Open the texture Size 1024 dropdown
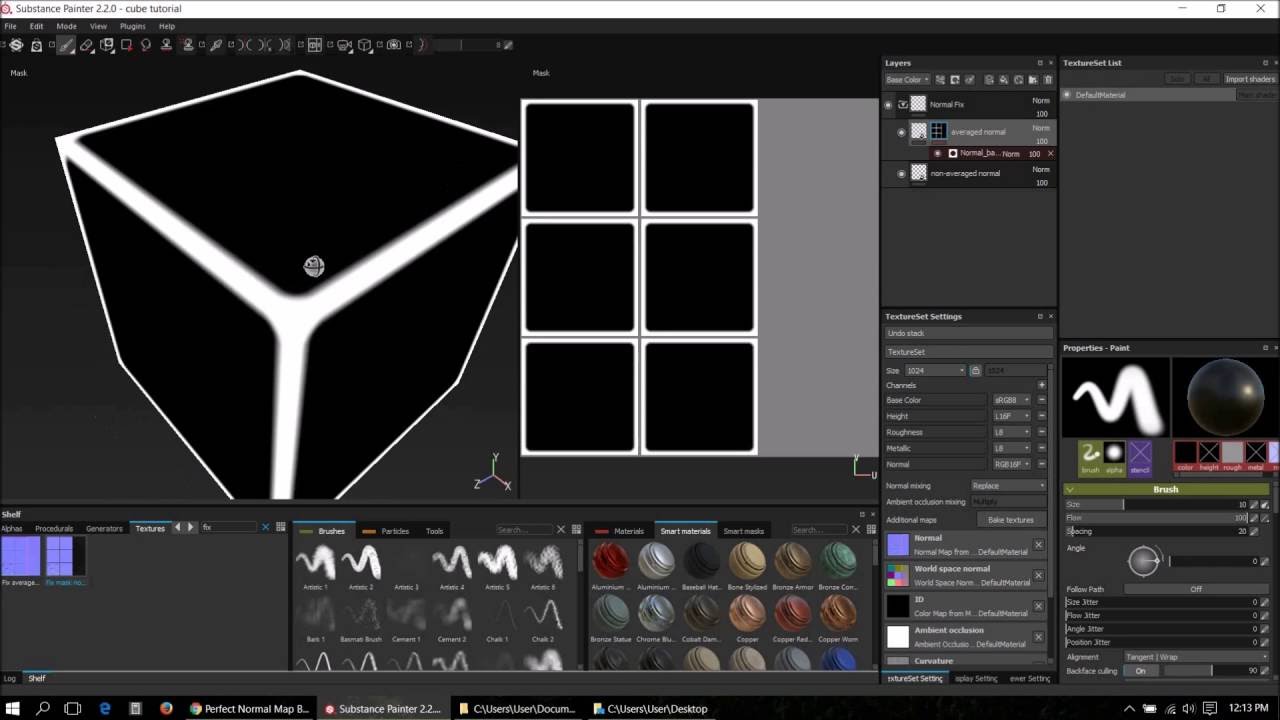 click(935, 370)
